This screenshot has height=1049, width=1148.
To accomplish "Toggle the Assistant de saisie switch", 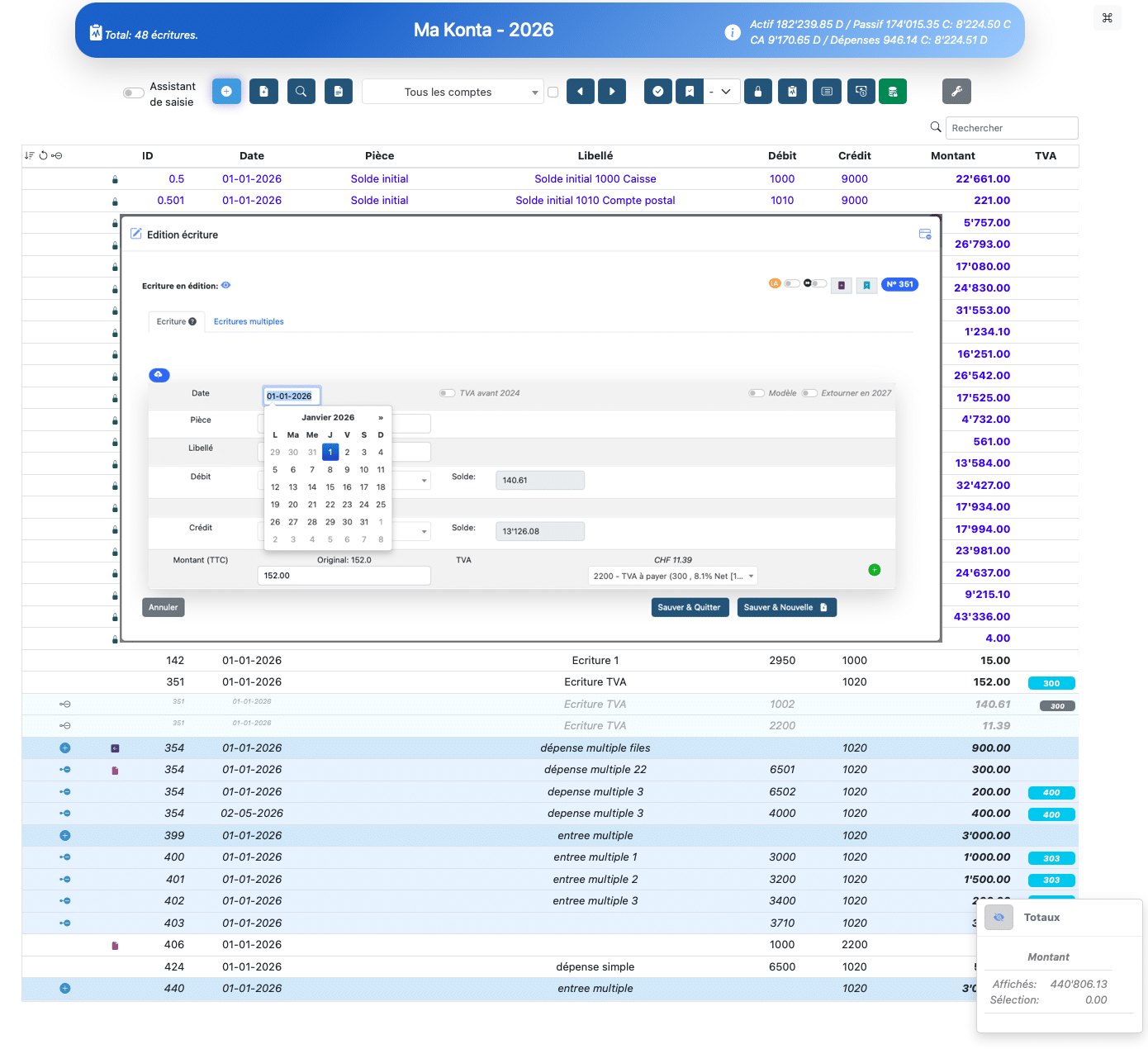I will click(x=133, y=93).
